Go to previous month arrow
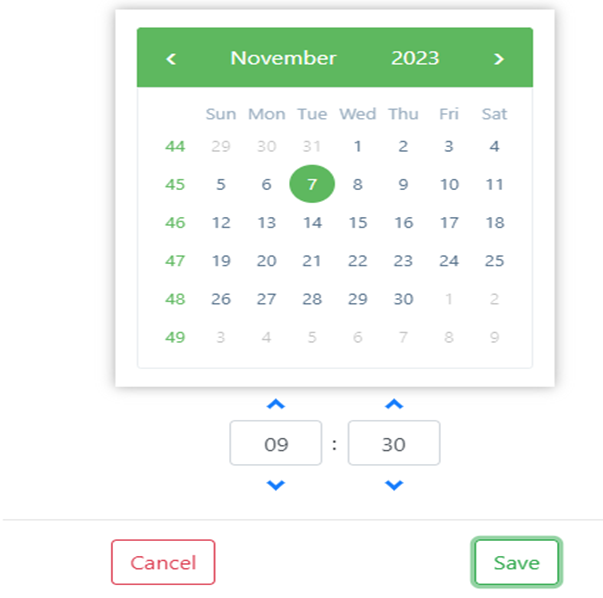 pyautogui.click(x=171, y=58)
